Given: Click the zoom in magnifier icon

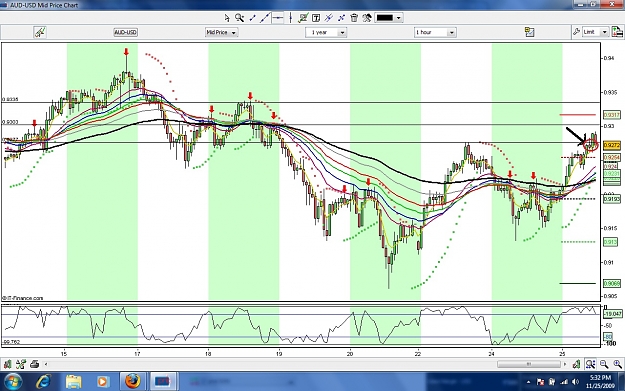Looking at the screenshot, I should tap(617, 364).
